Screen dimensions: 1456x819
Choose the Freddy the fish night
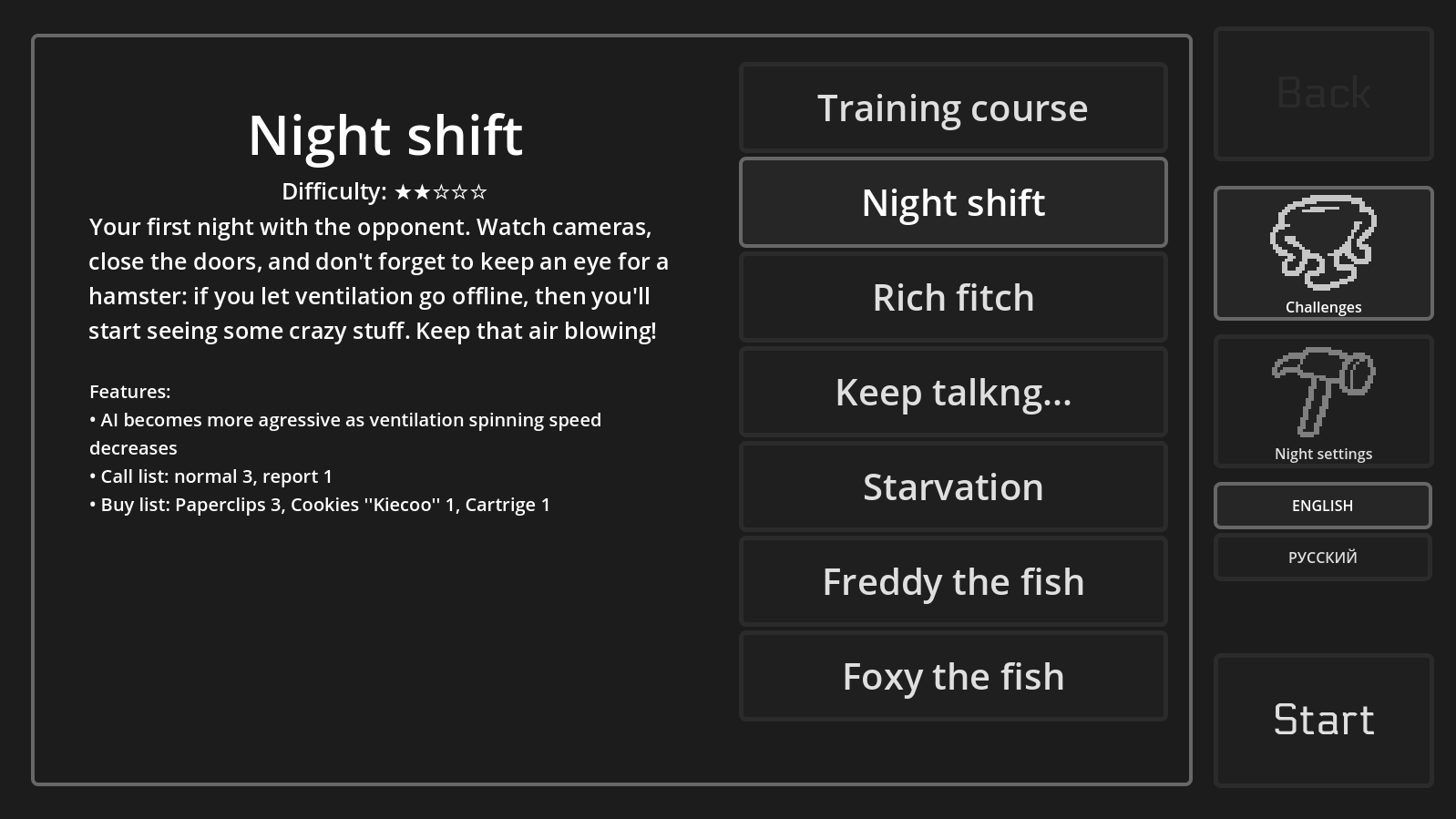953,582
